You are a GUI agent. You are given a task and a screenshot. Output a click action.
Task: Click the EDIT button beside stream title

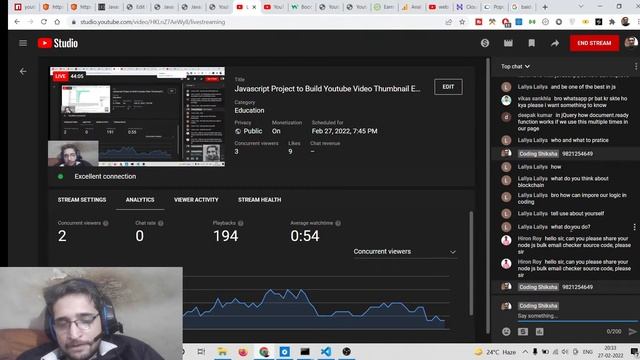448,87
